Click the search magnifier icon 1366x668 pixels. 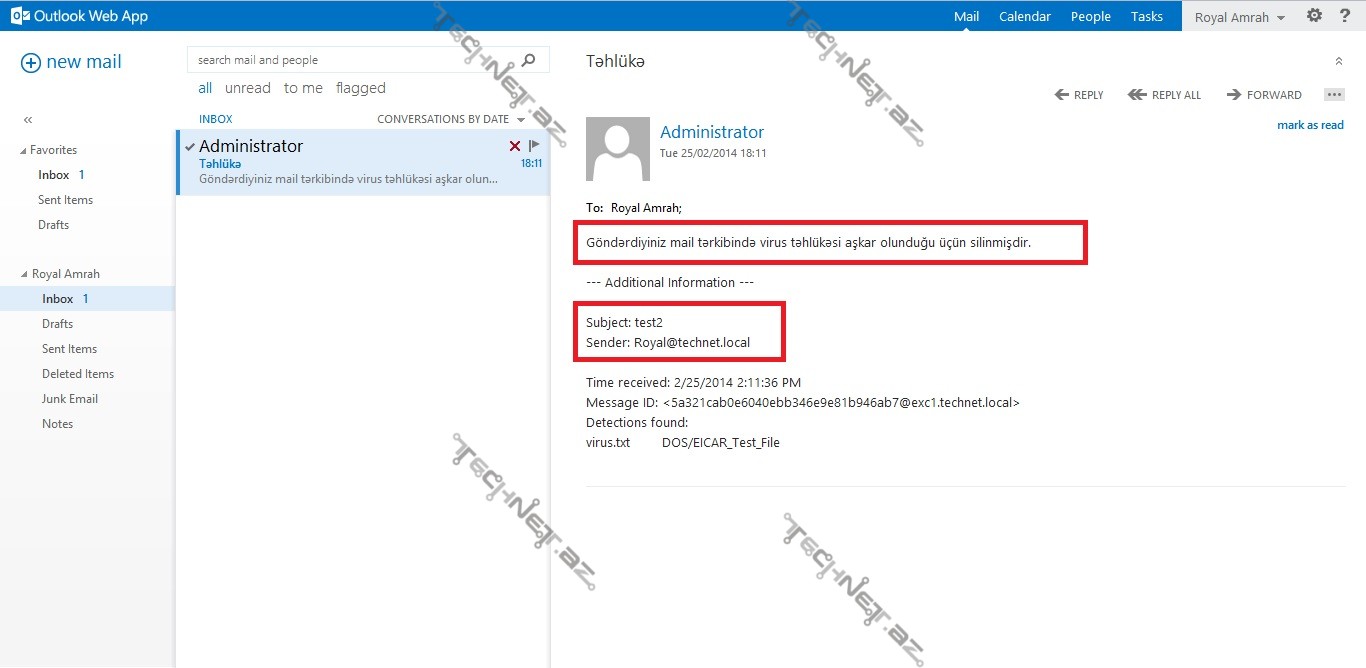[529, 60]
